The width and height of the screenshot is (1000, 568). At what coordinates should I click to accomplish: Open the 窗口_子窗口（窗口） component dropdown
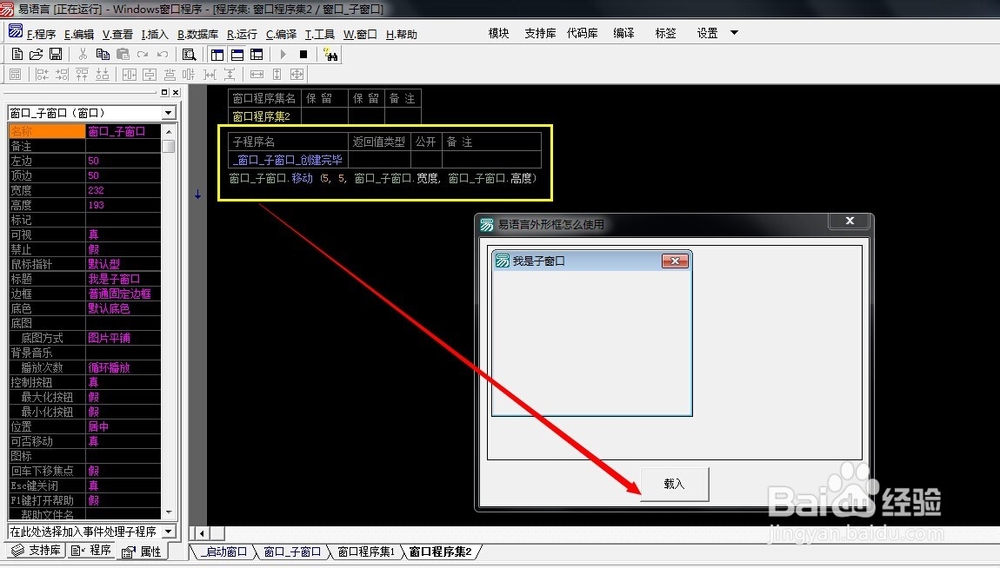pos(168,113)
